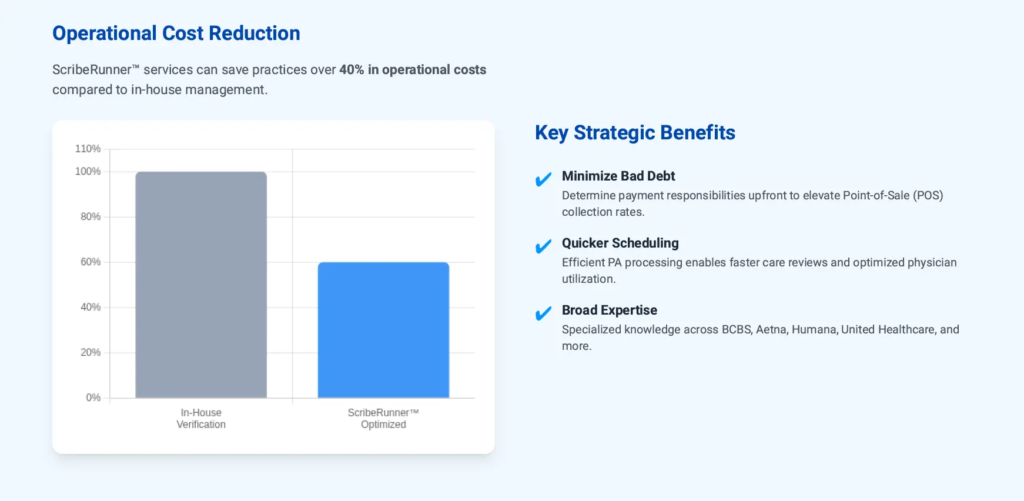Click the checkmark icon beside Quicker Scheduling

(544, 247)
